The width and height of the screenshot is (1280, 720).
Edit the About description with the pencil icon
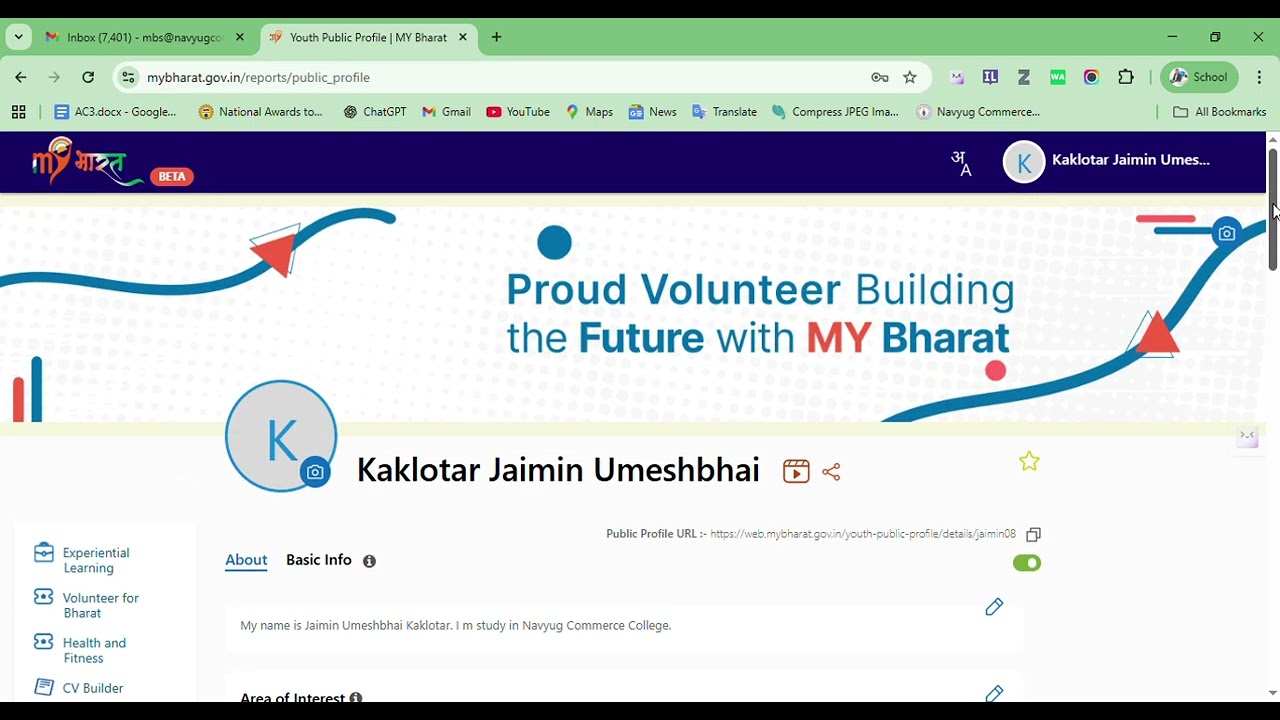[x=994, y=607]
